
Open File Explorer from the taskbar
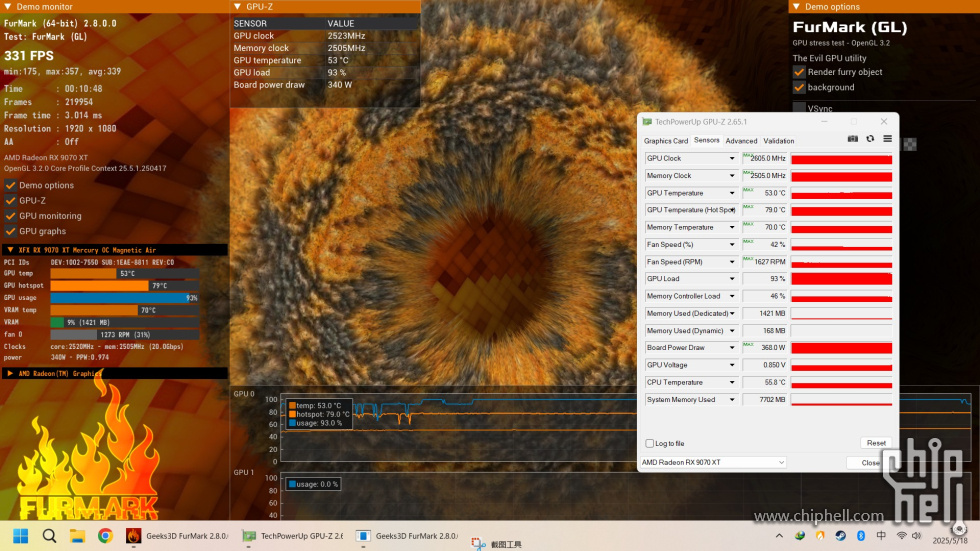click(78, 536)
